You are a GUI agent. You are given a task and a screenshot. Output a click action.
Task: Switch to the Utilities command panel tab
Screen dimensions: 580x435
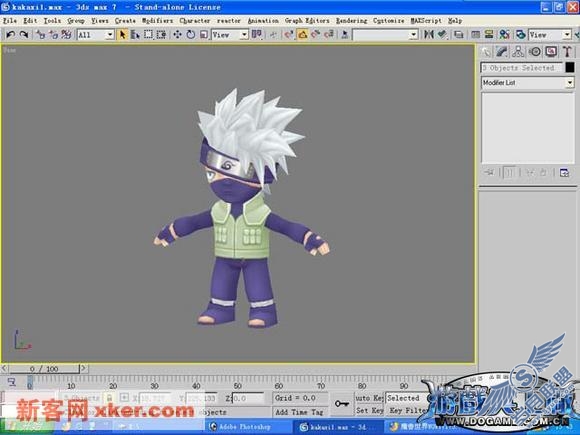(567, 52)
